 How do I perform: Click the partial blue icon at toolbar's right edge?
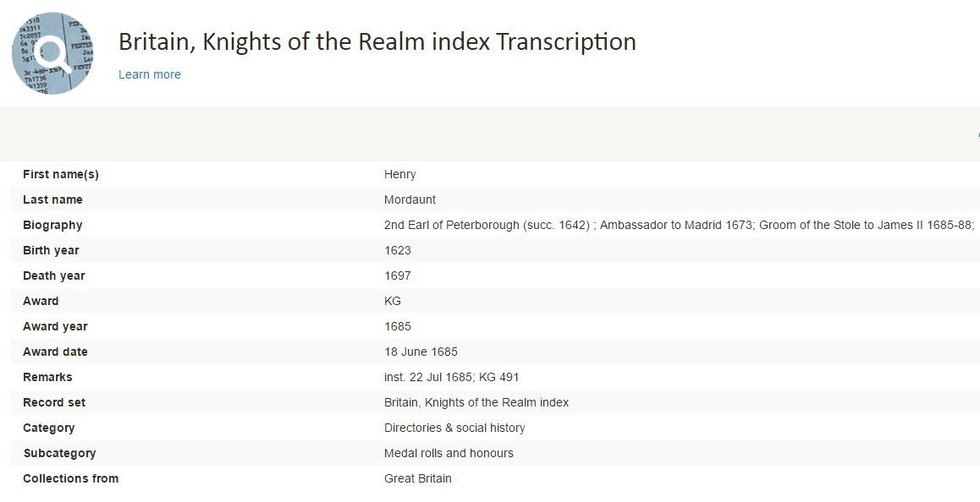click(978, 134)
